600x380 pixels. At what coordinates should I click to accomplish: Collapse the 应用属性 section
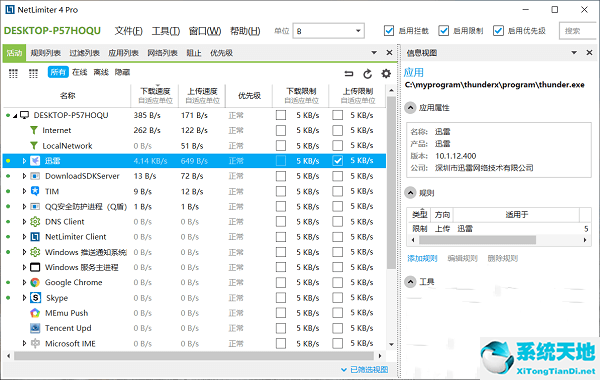pos(410,108)
